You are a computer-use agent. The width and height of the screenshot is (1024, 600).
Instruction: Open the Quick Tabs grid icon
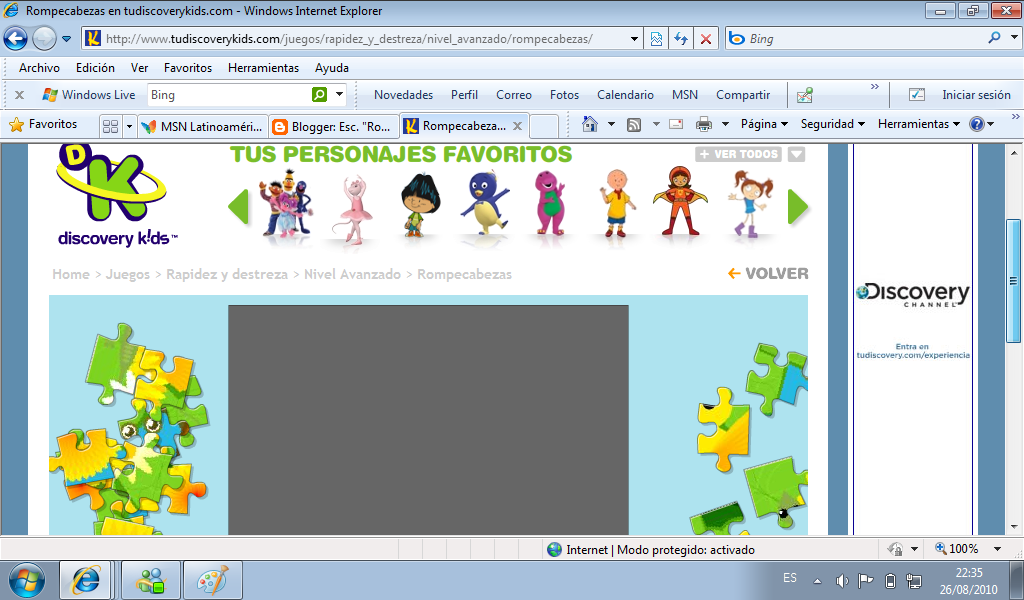click(x=110, y=125)
